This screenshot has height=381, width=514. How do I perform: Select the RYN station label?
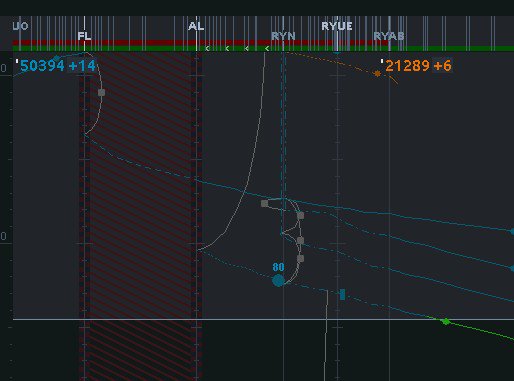(283, 36)
